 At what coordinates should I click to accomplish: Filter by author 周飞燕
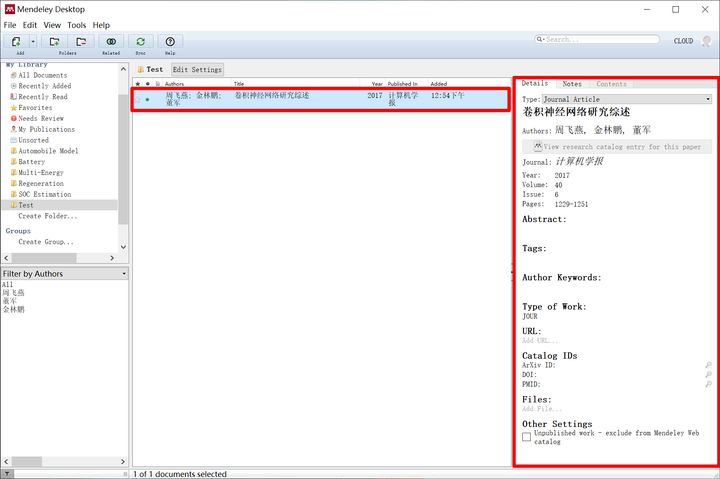point(13,293)
